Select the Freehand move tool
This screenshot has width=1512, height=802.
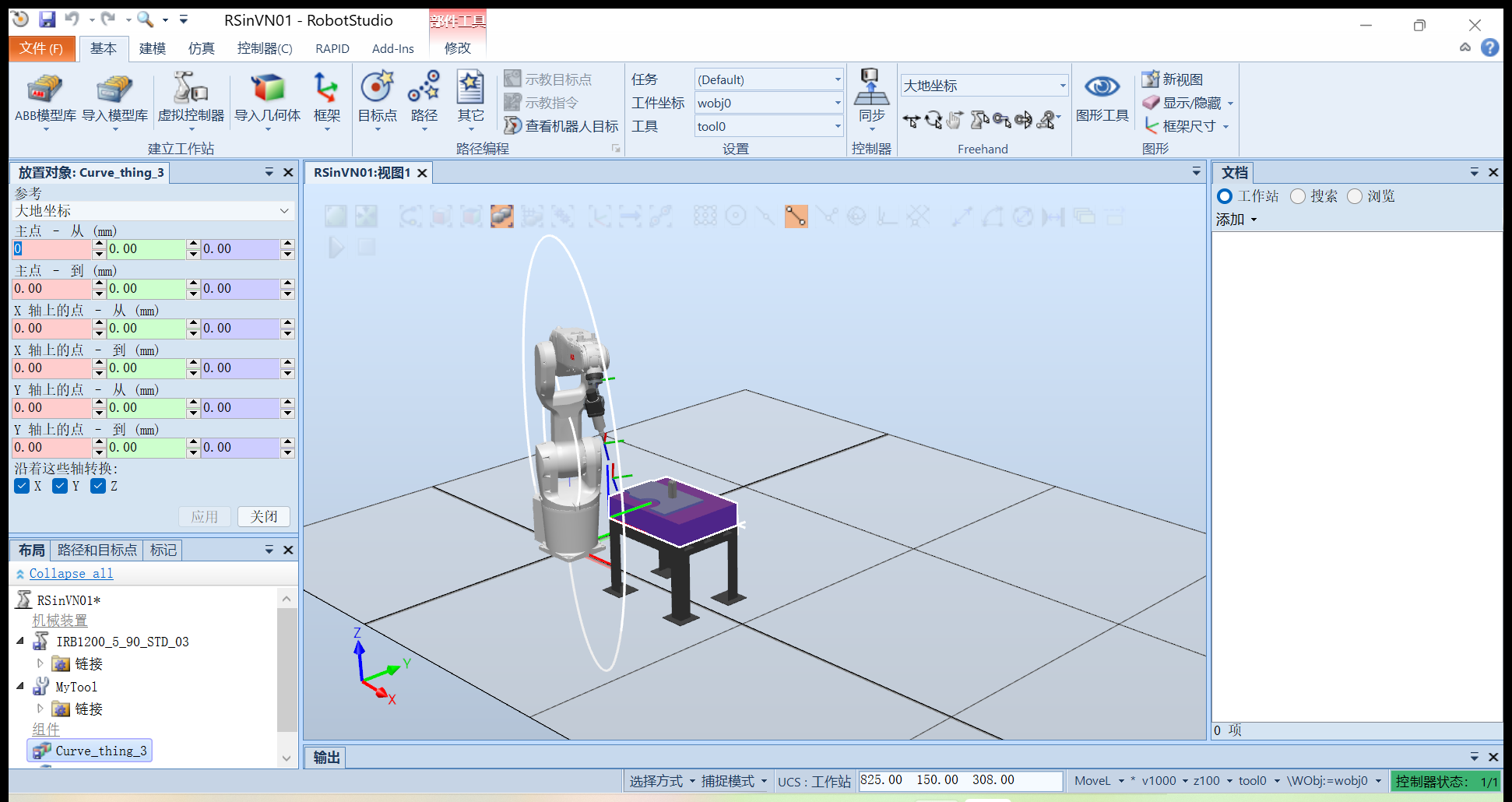tap(911, 121)
